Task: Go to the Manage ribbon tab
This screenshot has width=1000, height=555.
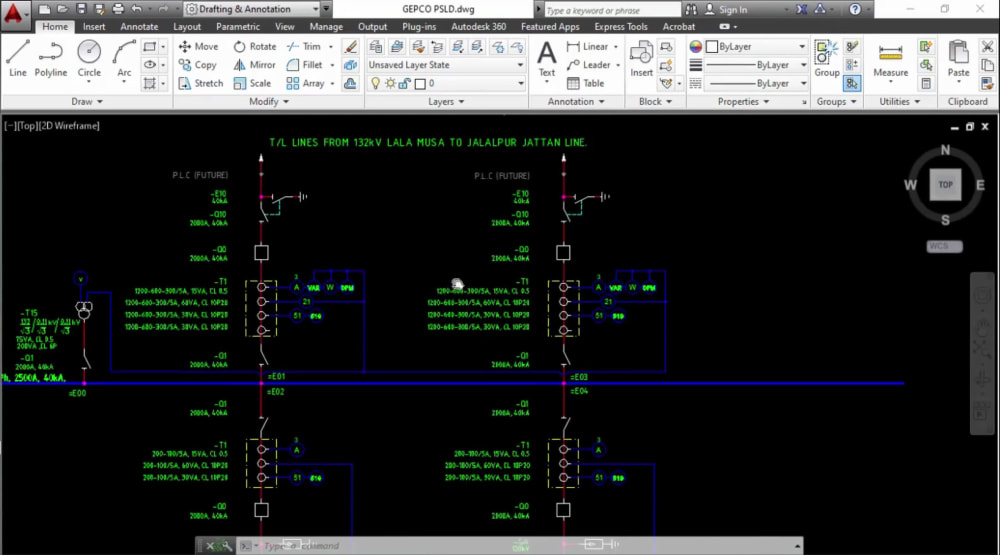Action: pyautogui.click(x=326, y=27)
